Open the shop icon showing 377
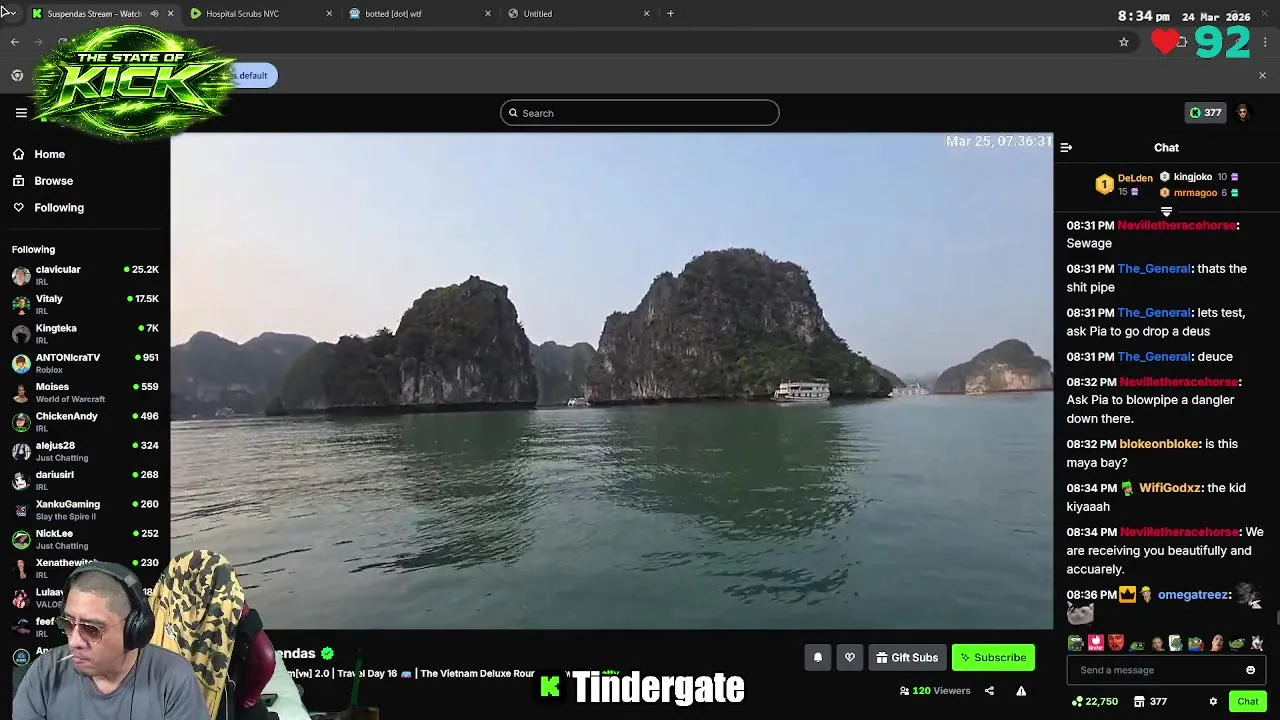Viewport: 1280px width, 720px height. (x=1150, y=702)
